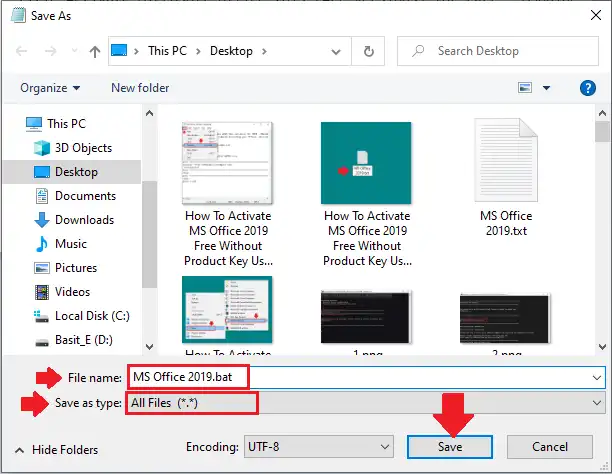Open Pictures in the sidebar
This screenshot has height=474, width=612.
click(x=76, y=268)
